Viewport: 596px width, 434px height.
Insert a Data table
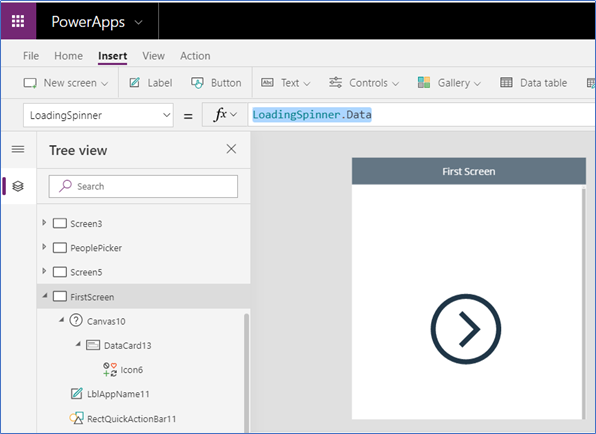[533, 83]
